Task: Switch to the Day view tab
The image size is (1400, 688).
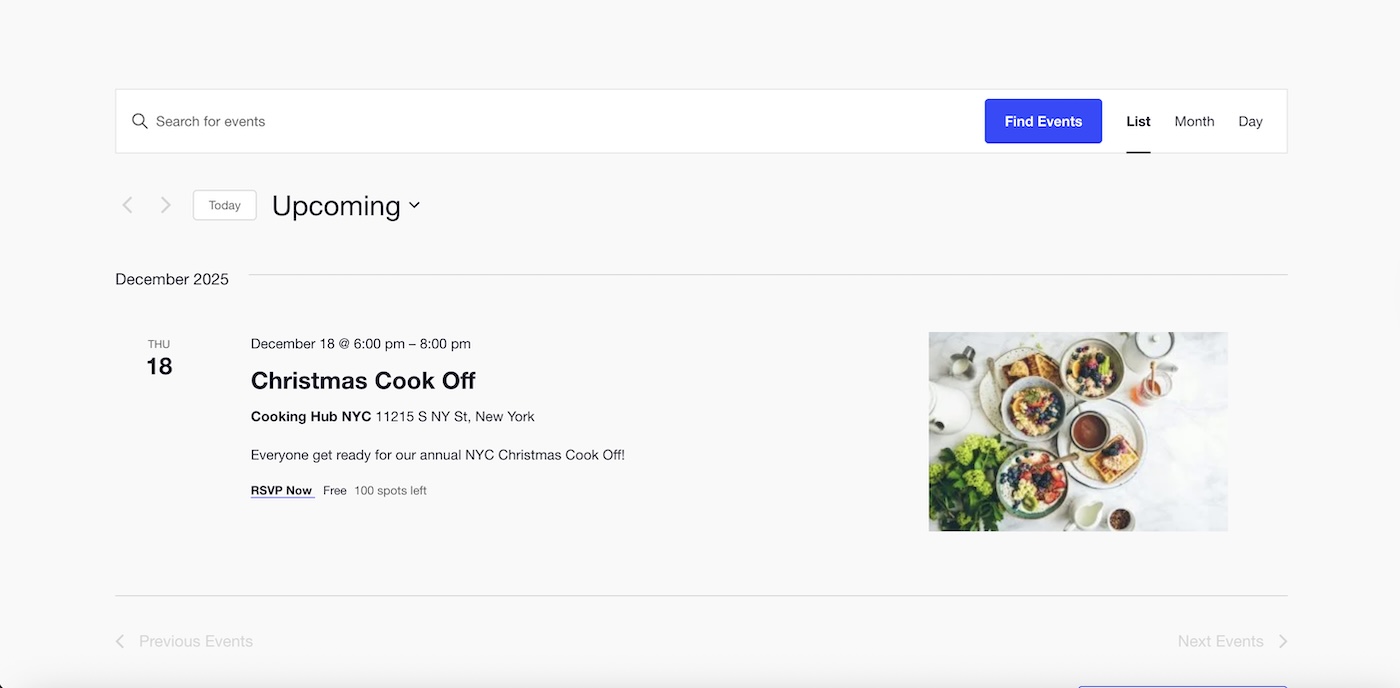Action: (1250, 121)
